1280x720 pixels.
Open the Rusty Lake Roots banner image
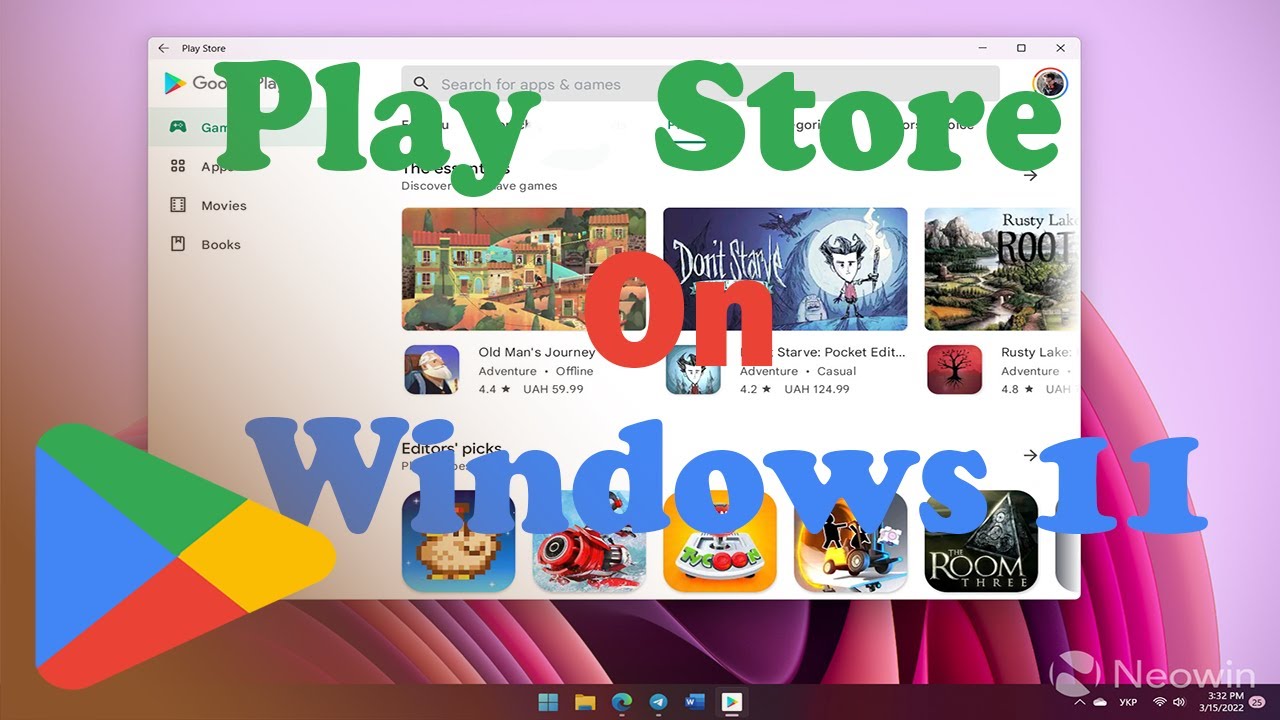1001,269
